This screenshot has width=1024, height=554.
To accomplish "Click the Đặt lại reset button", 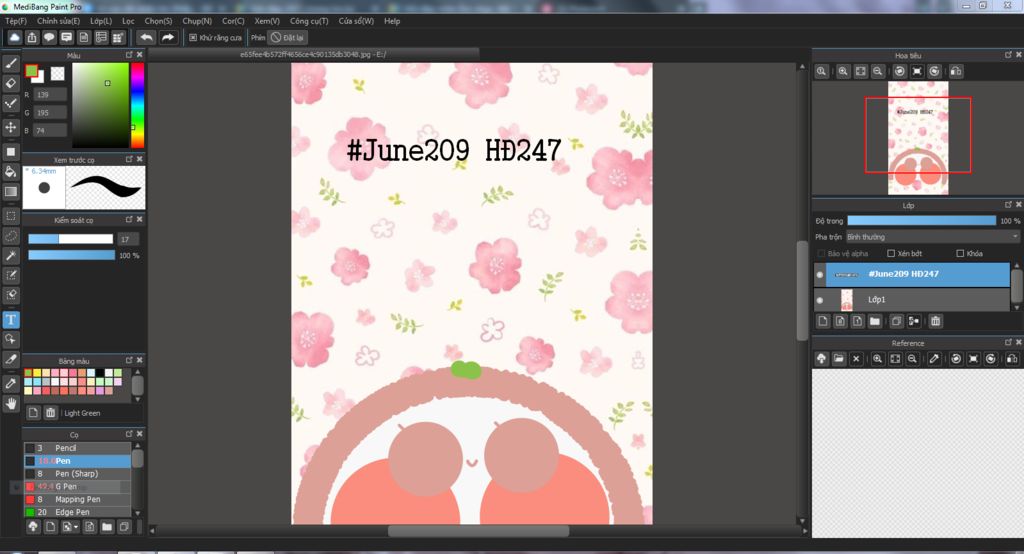I will 288,38.
